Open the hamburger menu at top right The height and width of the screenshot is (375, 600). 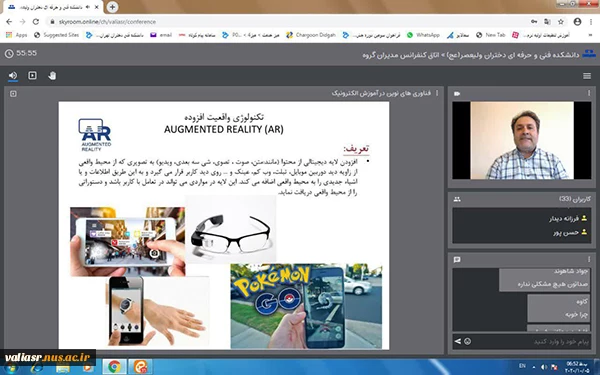(x=587, y=76)
